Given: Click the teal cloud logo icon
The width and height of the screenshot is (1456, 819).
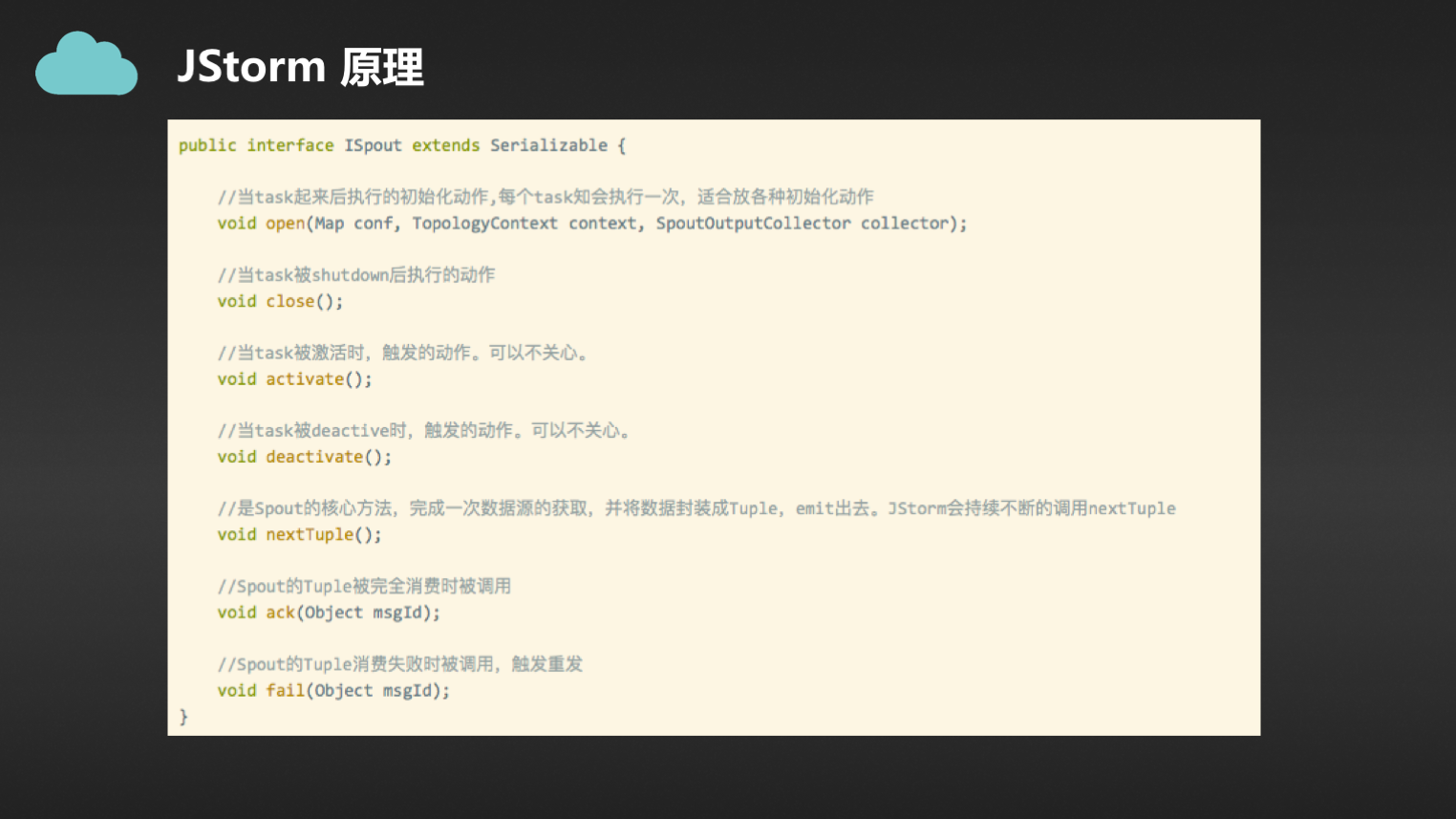Looking at the screenshot, I should point(86,64).
